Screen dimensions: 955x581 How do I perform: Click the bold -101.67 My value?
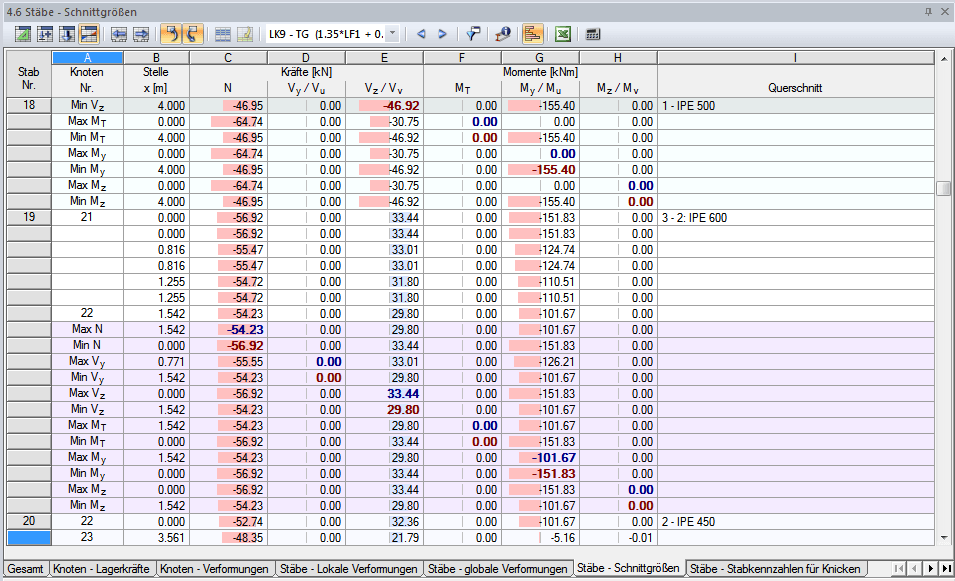(540, 457)
